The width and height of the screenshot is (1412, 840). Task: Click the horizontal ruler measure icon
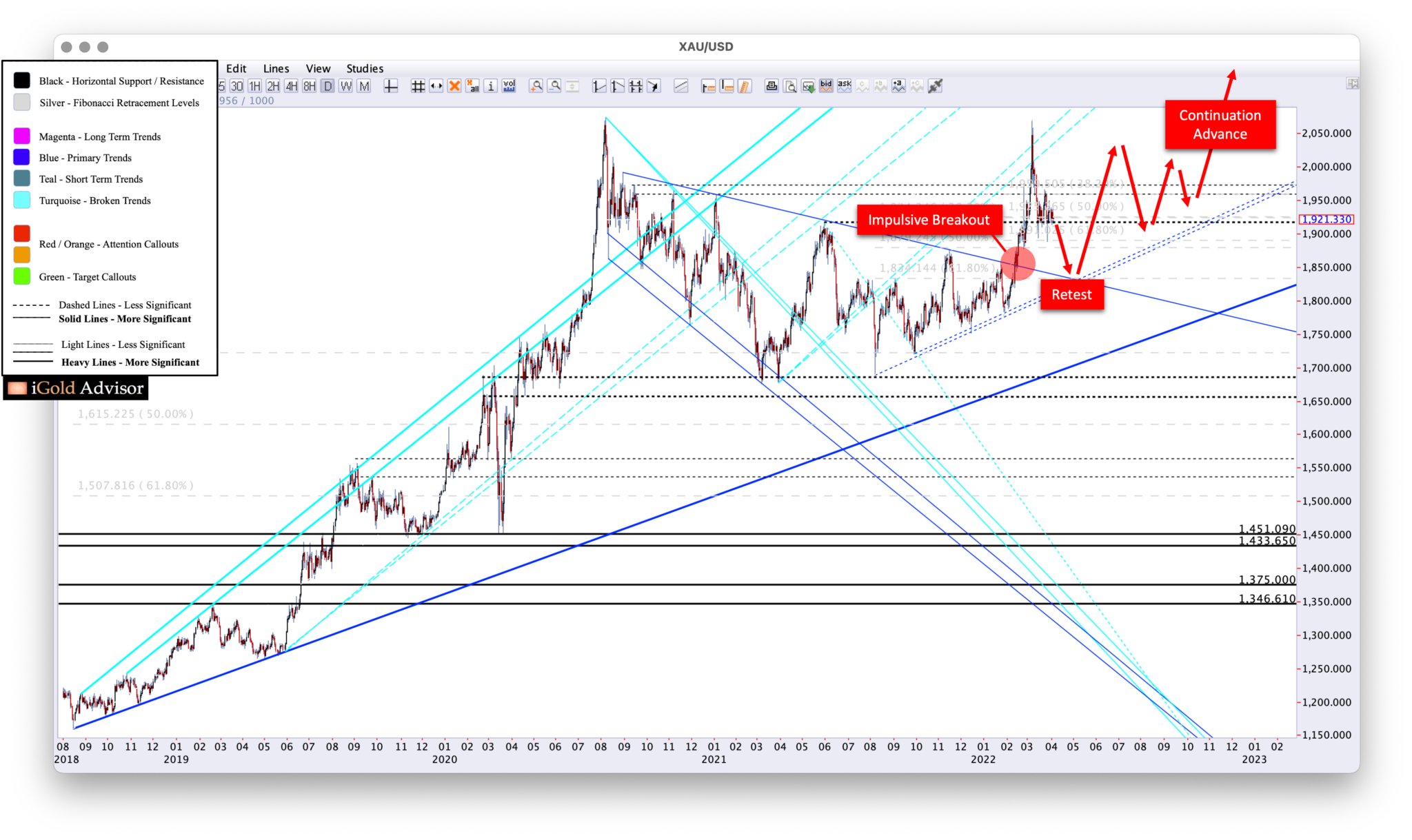708,86
